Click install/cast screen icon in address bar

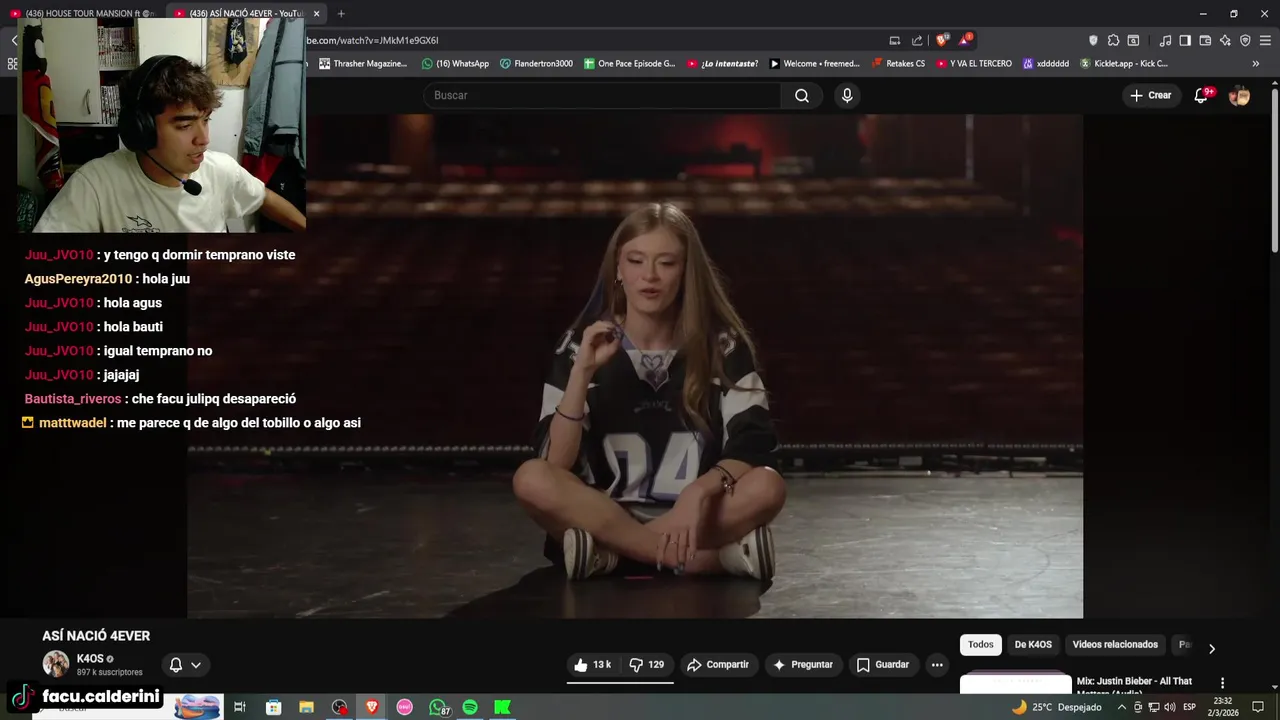[894, 40]
